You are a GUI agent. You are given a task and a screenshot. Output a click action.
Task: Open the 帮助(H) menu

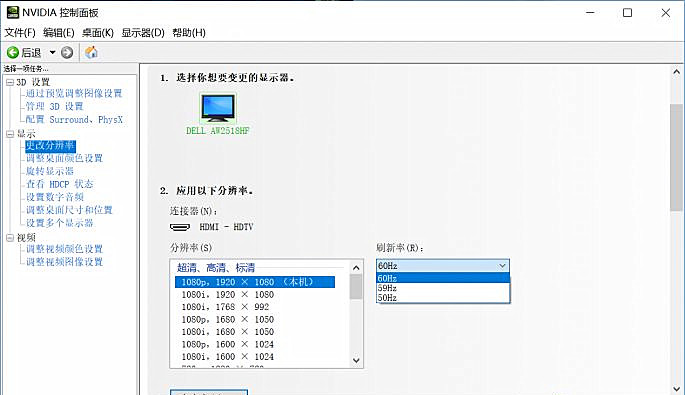189,33
